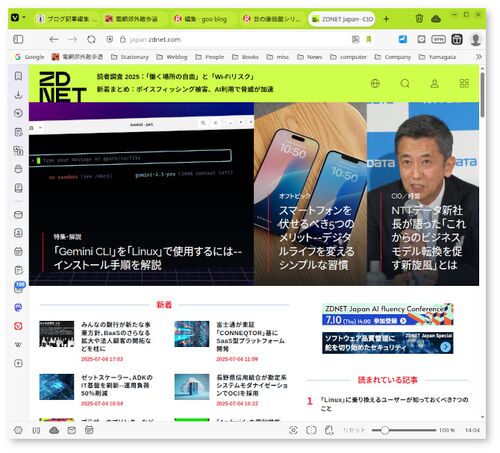
Task: Open the Bookmarks panel in sidebar
Action: 18,76
